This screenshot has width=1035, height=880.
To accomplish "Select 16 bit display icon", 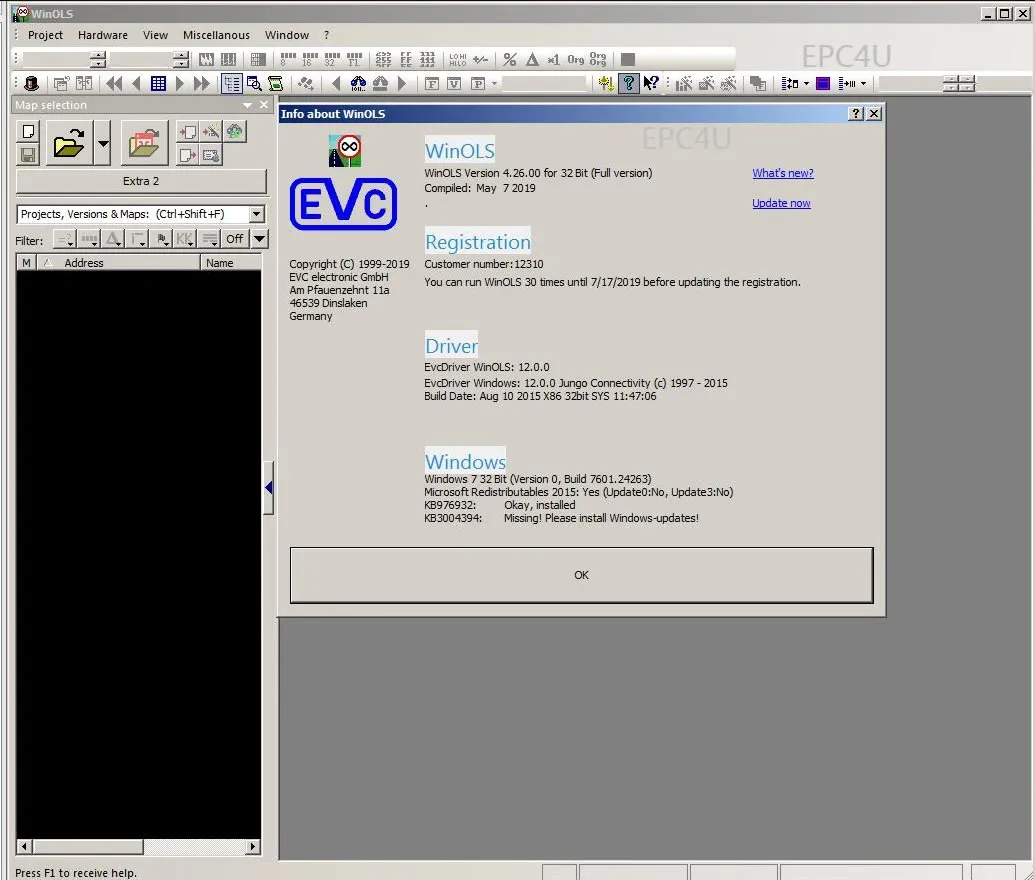I will pos(309,59).
